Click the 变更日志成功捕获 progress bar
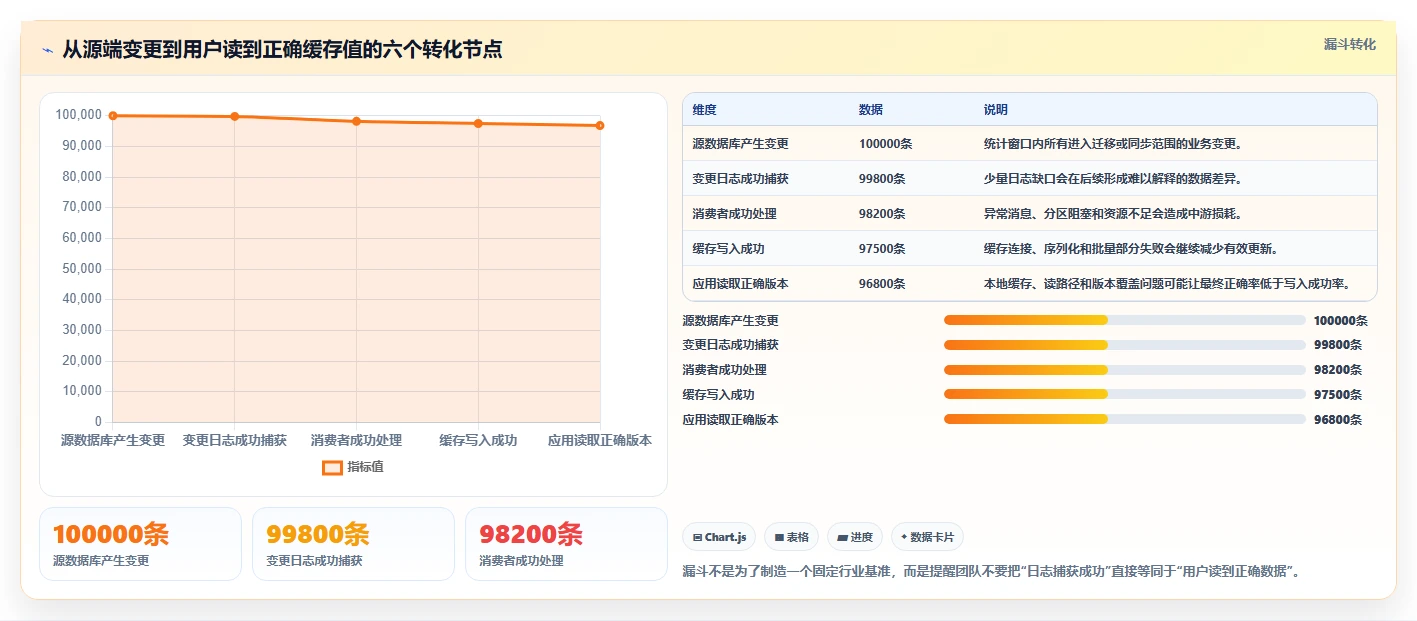This screenshot has height=621, width=1417. coord(1125,345)
